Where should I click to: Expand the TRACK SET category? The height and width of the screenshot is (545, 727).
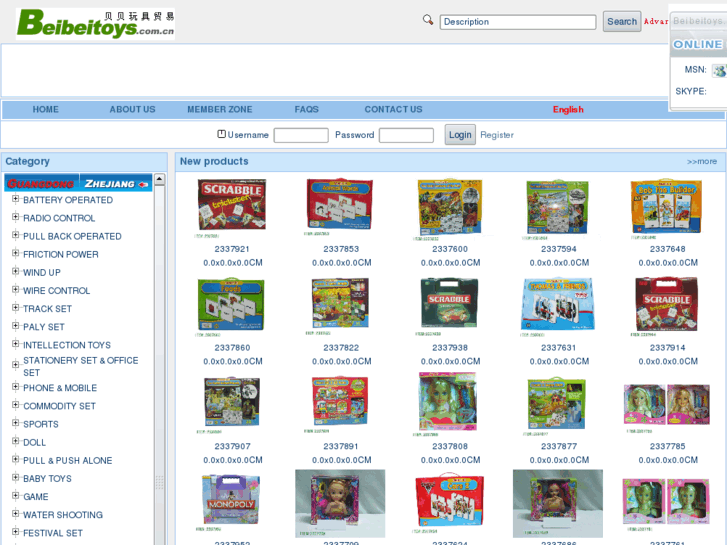[15, 308]
